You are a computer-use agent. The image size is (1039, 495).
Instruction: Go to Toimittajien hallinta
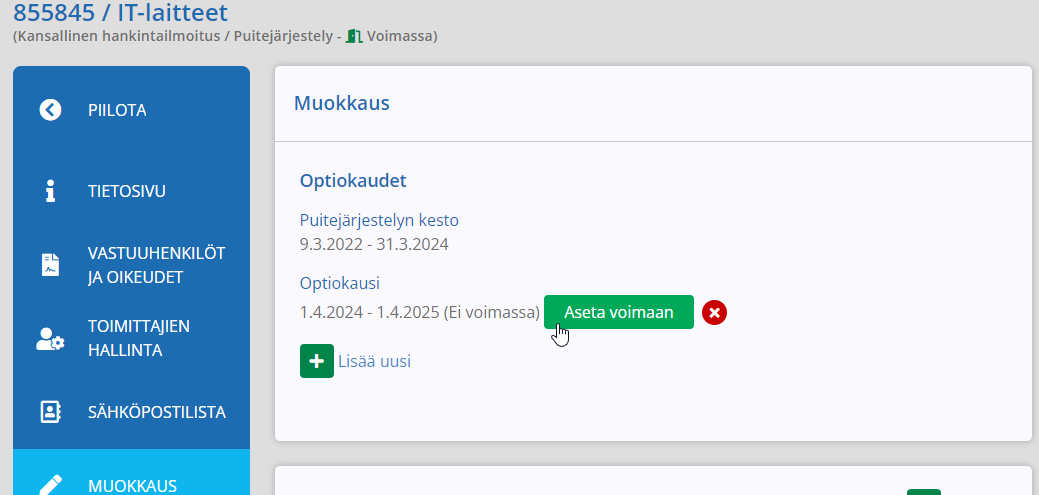click(x=139, y=339)
